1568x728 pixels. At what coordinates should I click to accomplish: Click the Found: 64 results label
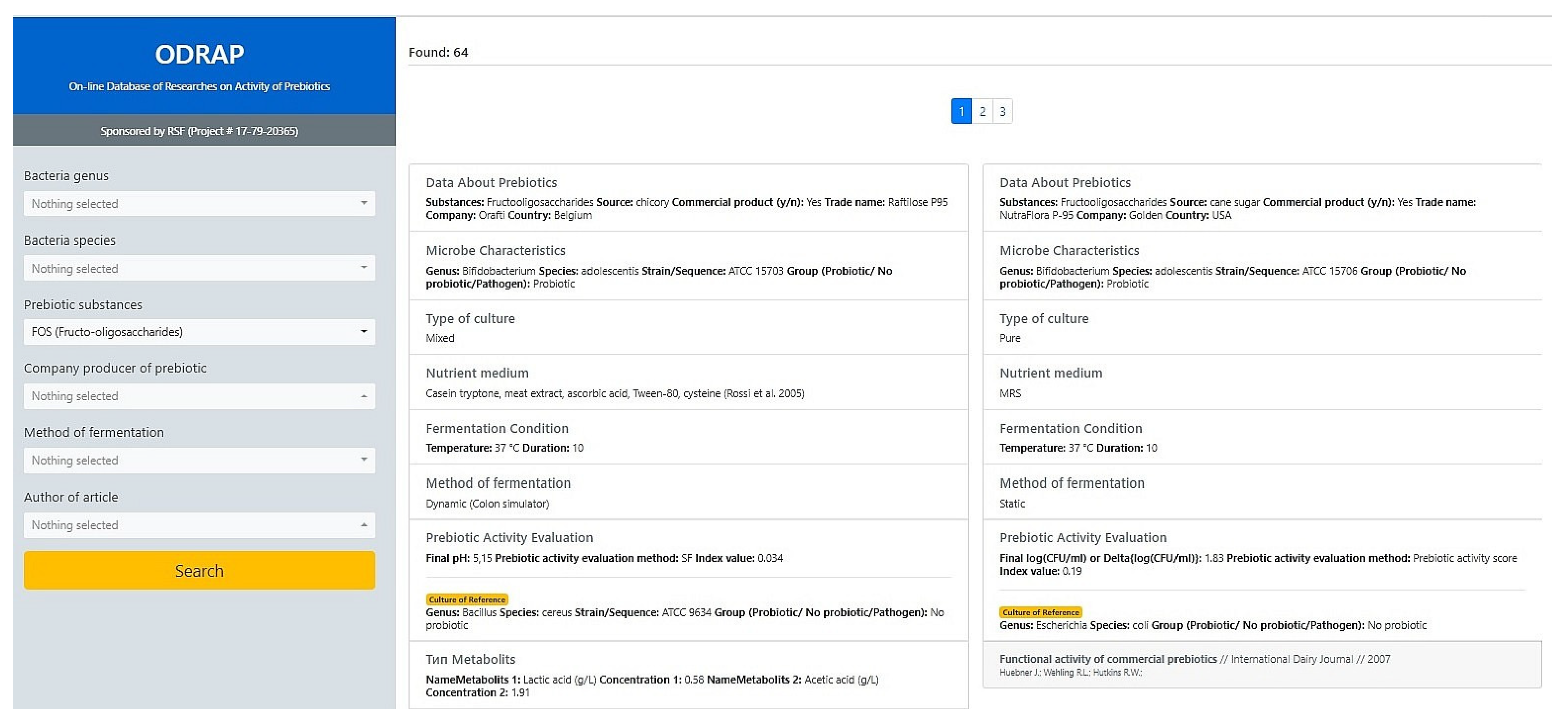[438, 52]
